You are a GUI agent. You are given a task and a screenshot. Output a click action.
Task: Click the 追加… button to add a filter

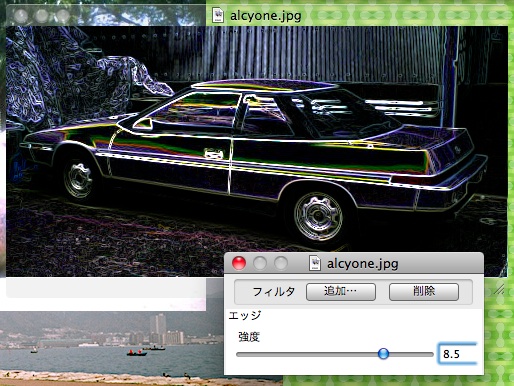(x=341, y=292)
